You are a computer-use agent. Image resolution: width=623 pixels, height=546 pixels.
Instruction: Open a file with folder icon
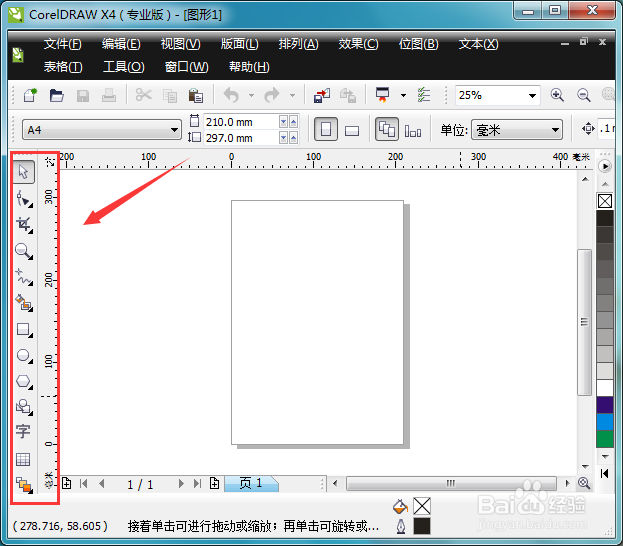(56, 95)
